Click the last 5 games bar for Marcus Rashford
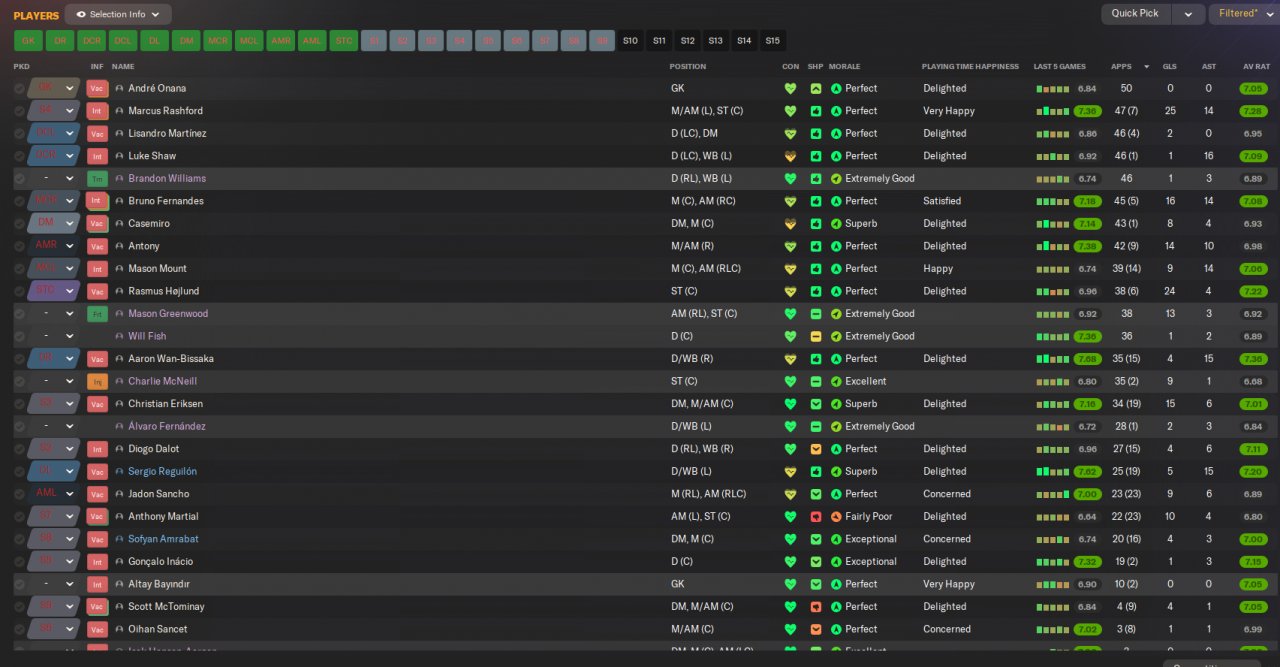 (1053, 111)
